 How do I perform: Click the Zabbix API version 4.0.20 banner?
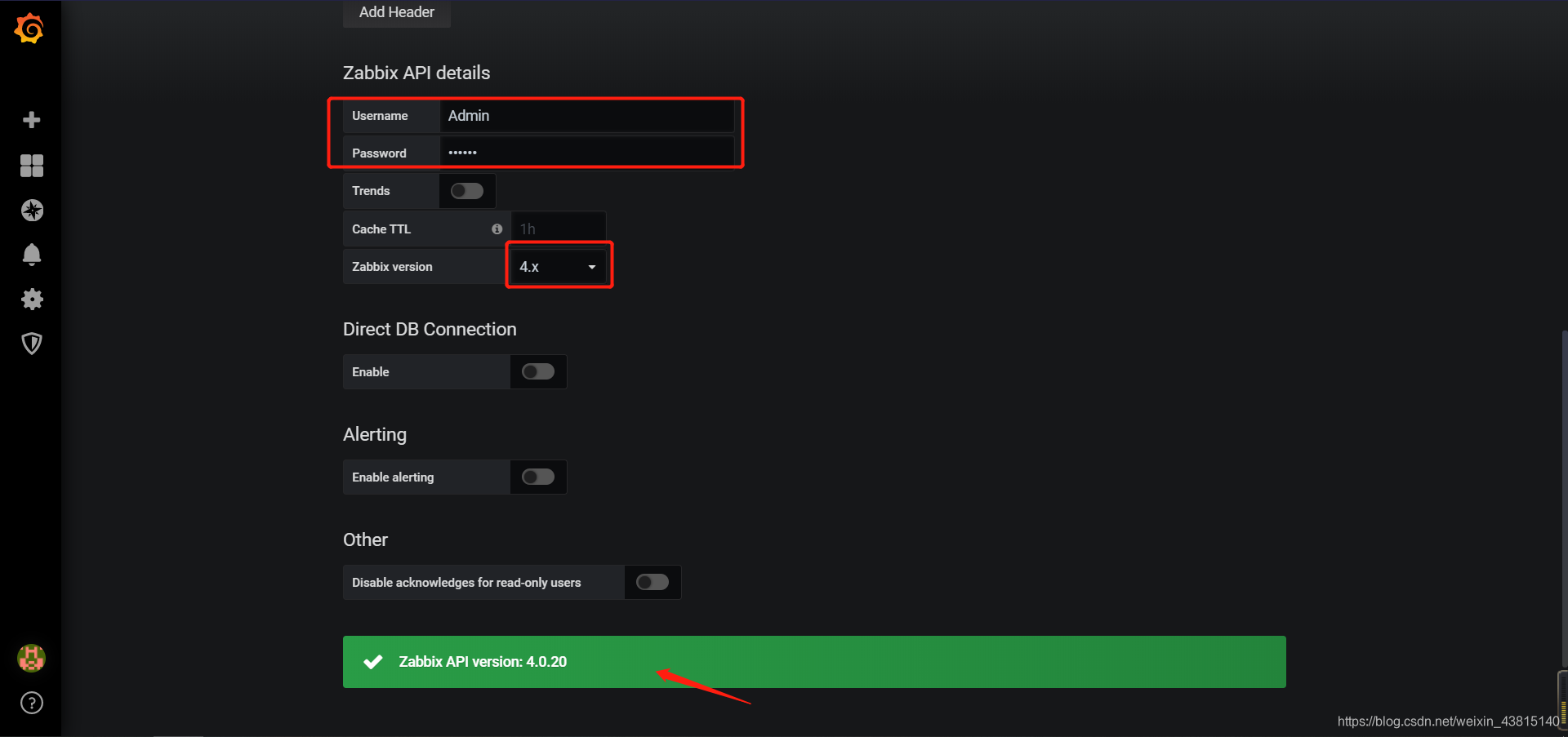(x=814, y=662)
